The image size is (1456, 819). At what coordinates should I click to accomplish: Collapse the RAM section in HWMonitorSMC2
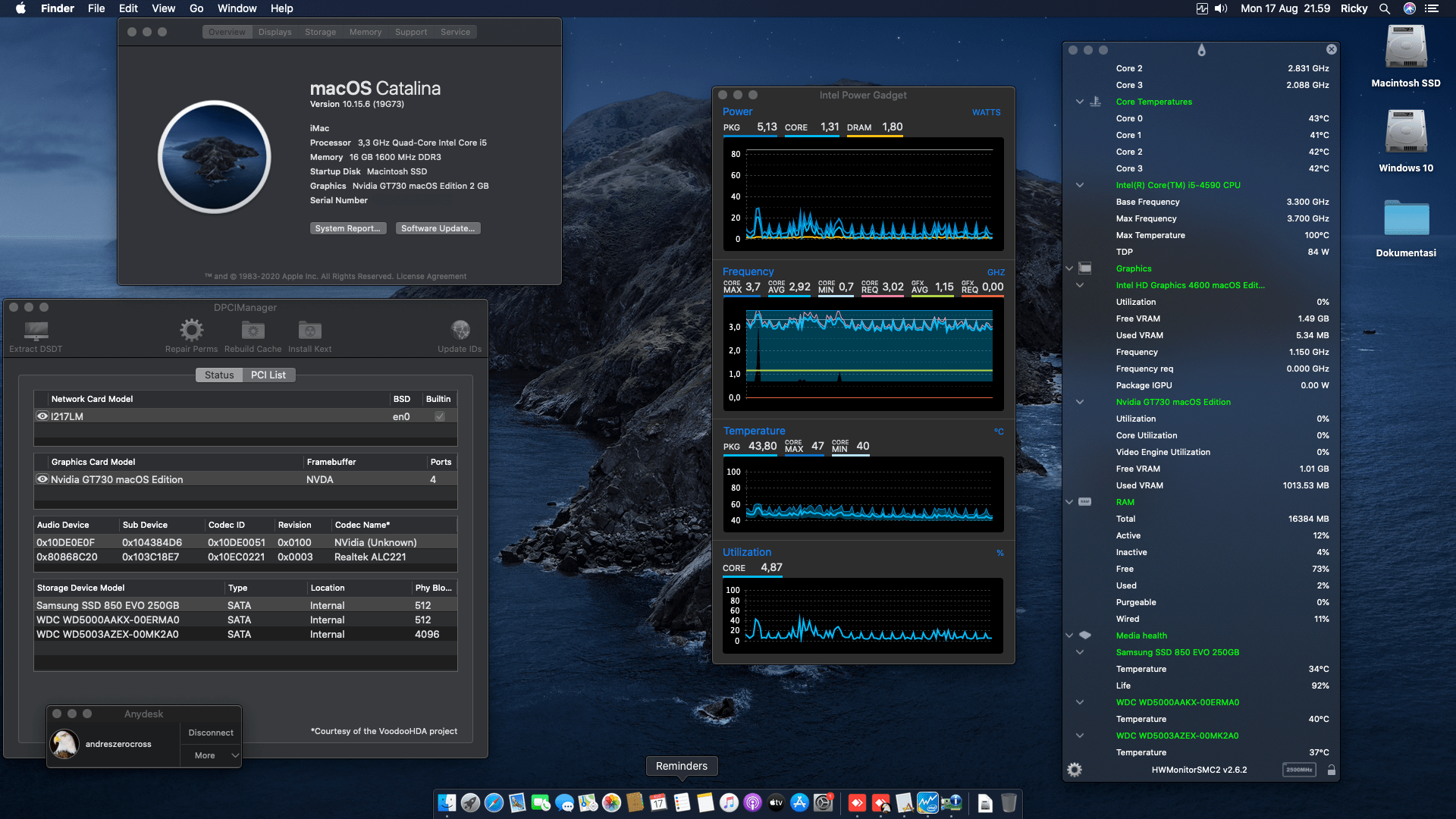click(1068, 501)
